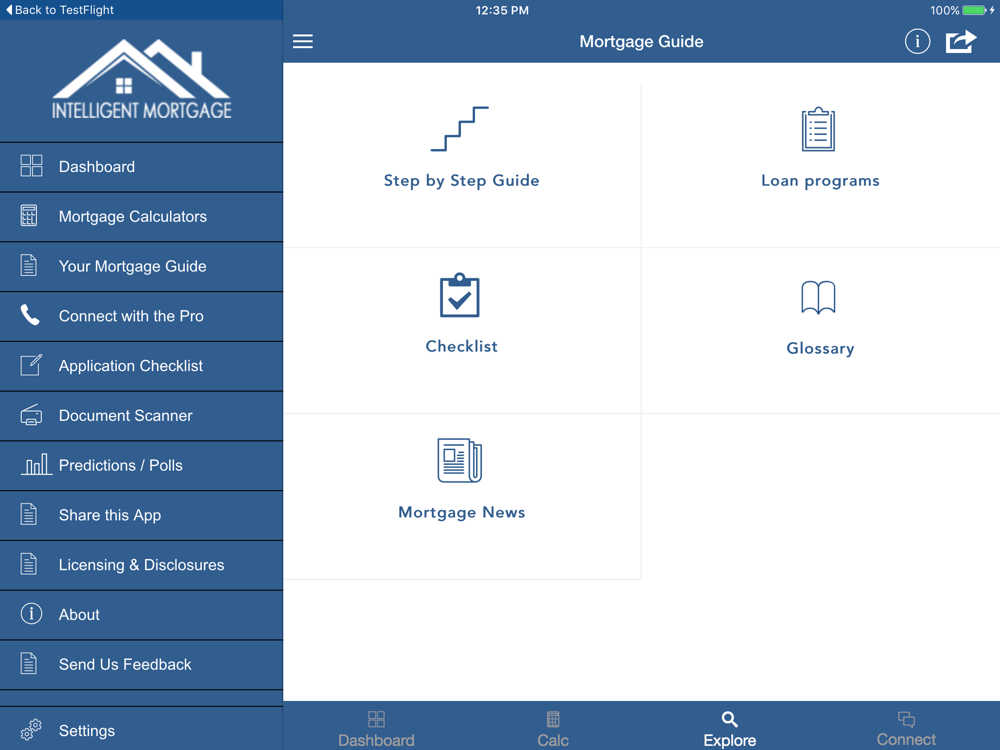Tap the Checklist clipboard checkmark icon
The height and width of the screenshot is (750, 1000).
[459, 295]
